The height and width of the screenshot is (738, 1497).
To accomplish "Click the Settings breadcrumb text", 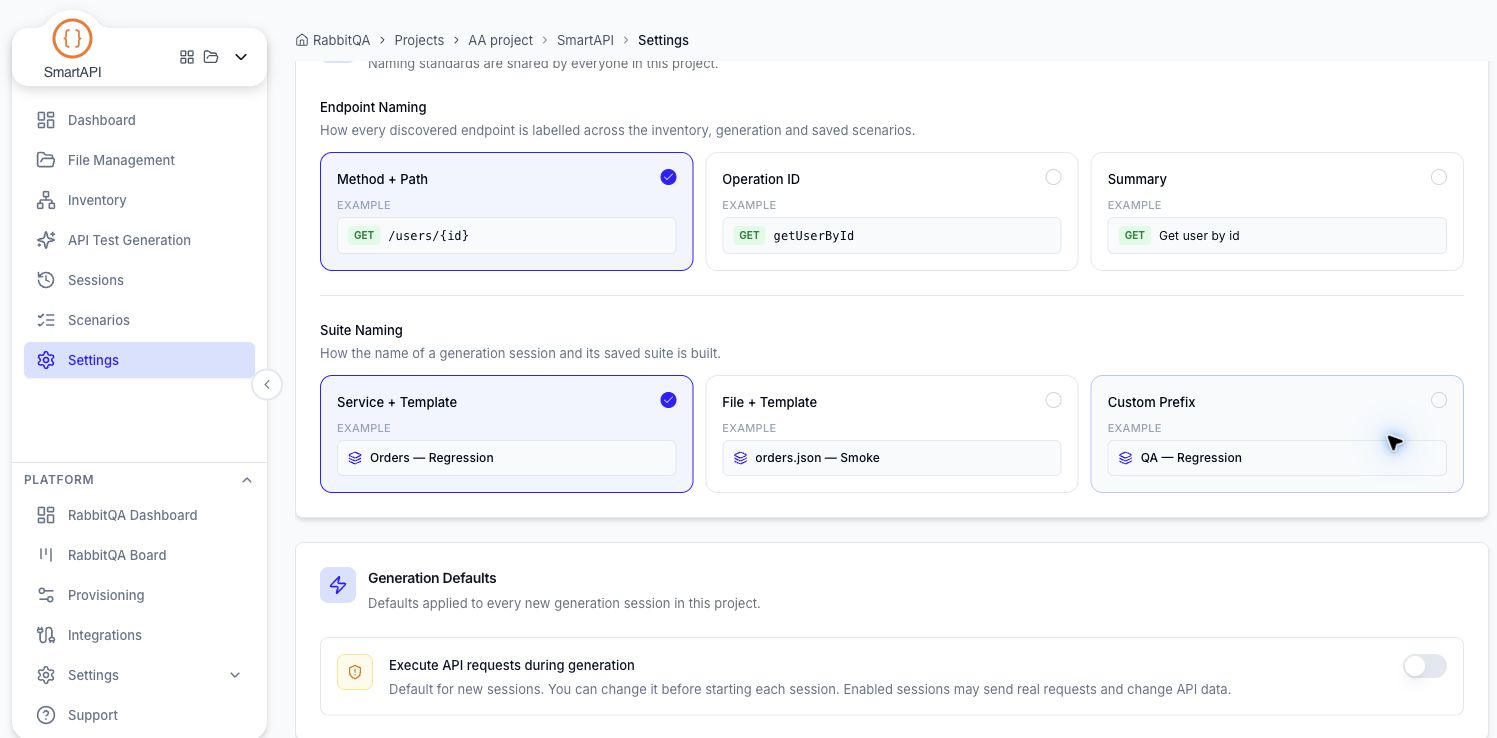I will point(663,40).
